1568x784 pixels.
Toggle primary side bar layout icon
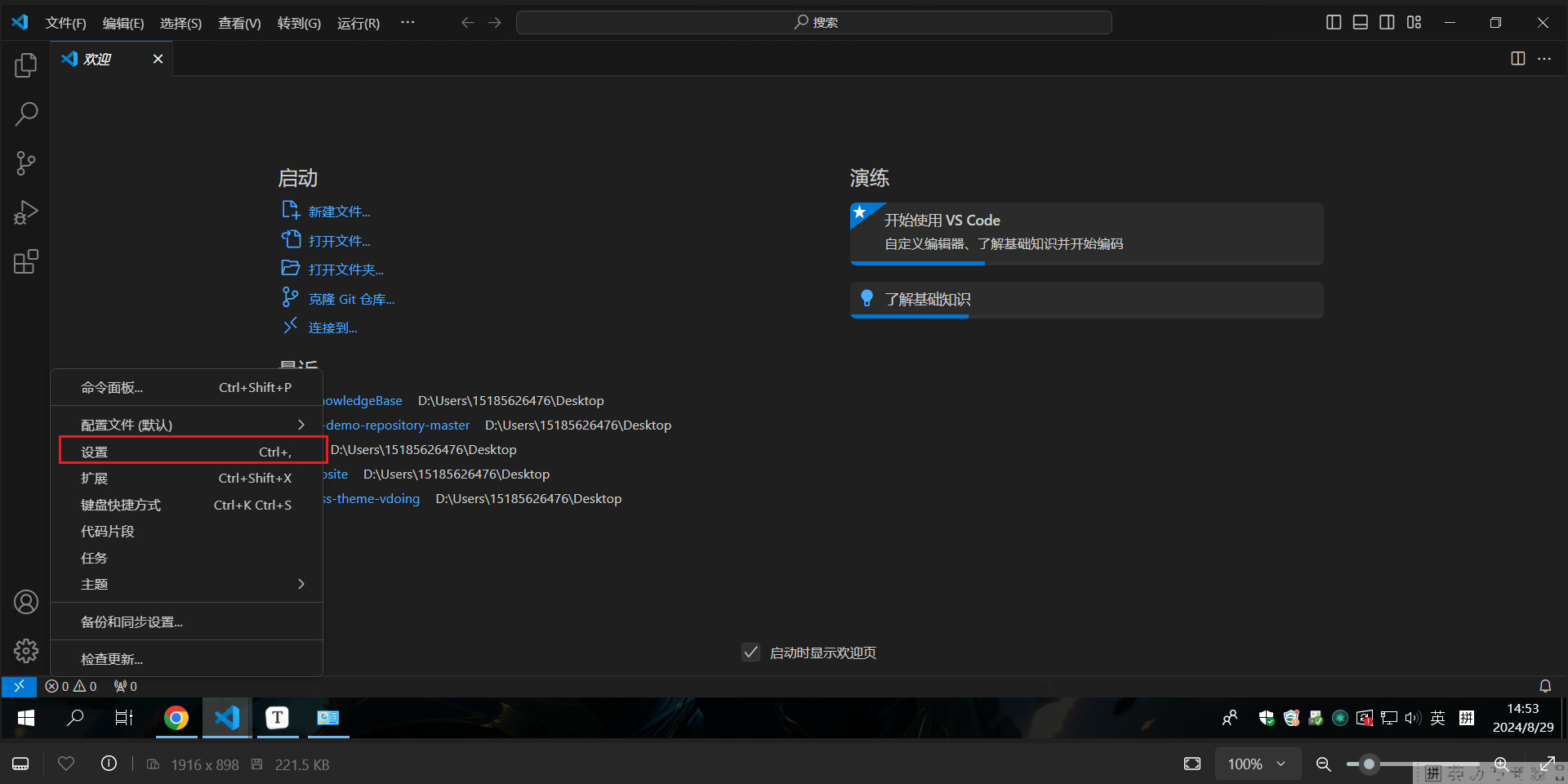tap(1334, 22)
